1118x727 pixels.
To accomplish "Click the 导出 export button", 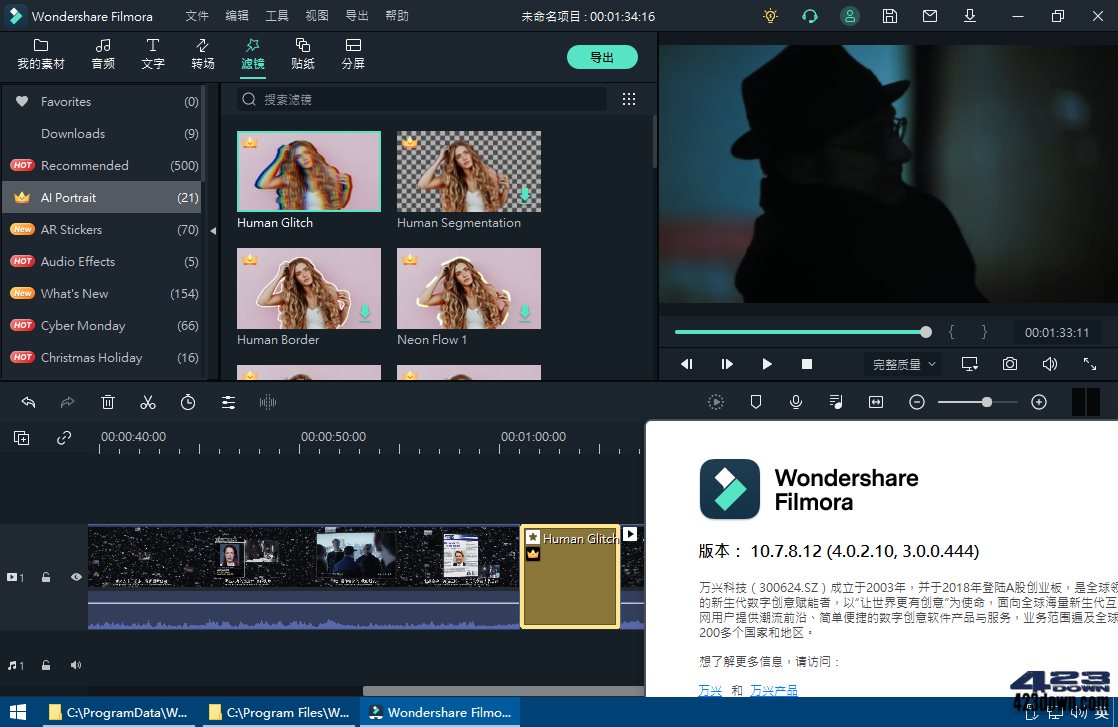I will (602, 57).
